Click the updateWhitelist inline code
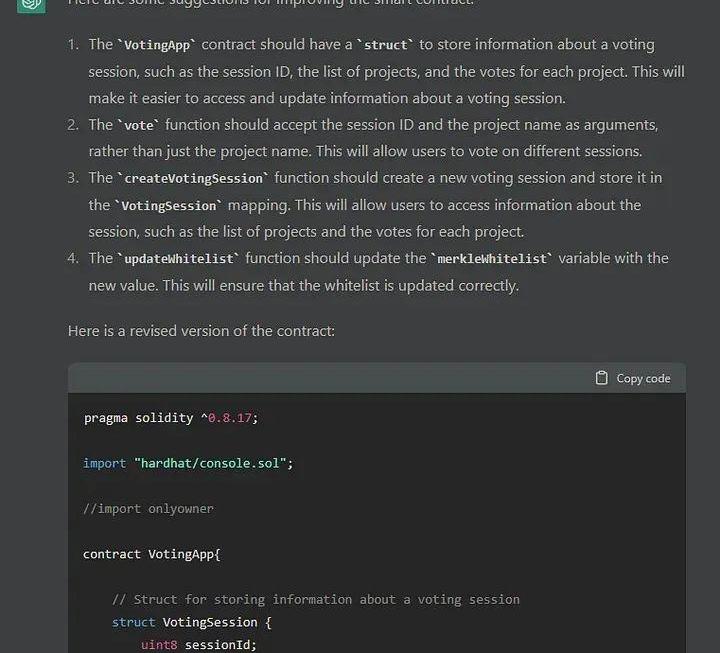This screenshot has height=653, width=720. [179, 259]
